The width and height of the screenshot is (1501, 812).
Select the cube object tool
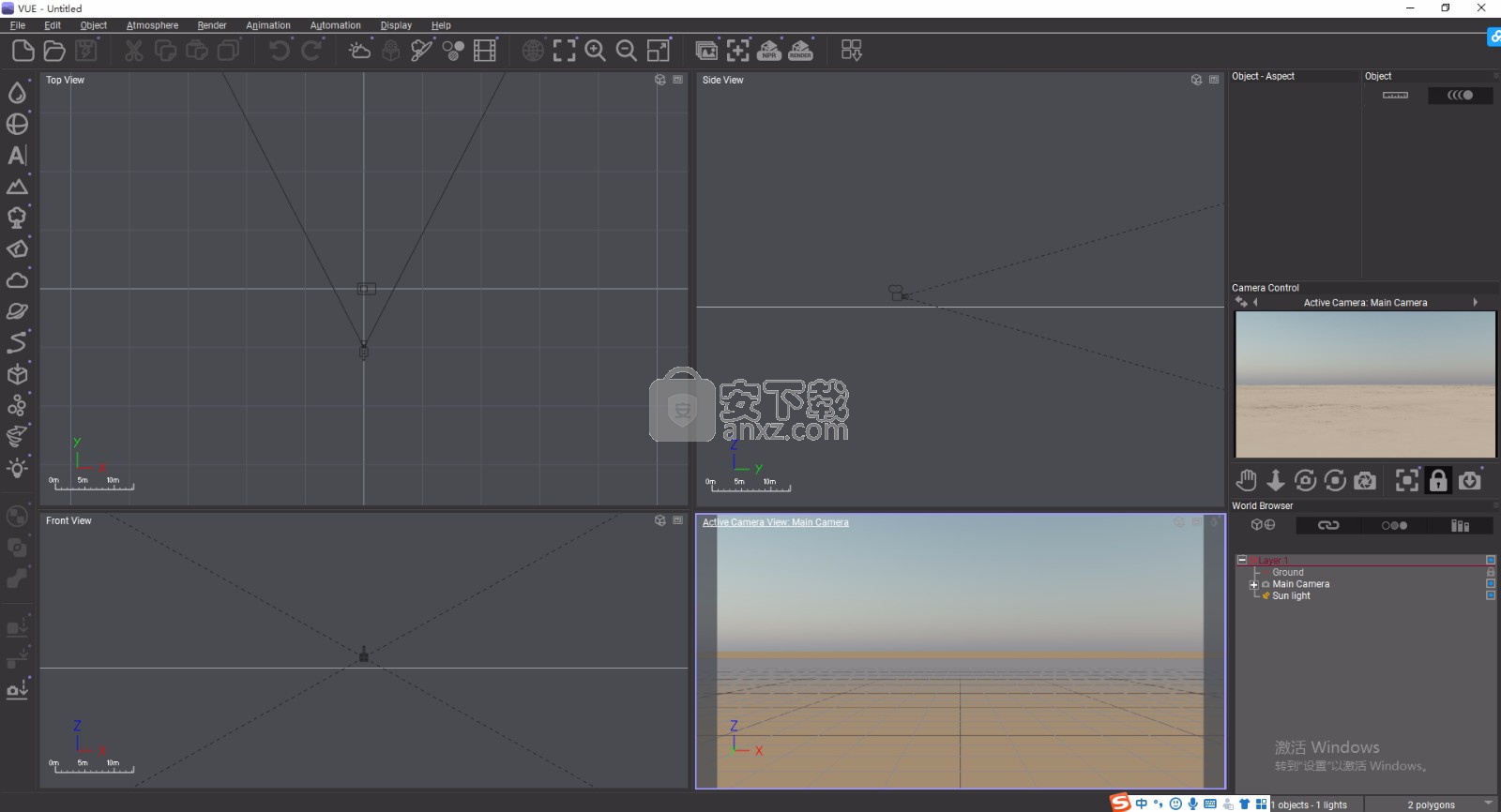pyautogui.click(x=17, y=374)
